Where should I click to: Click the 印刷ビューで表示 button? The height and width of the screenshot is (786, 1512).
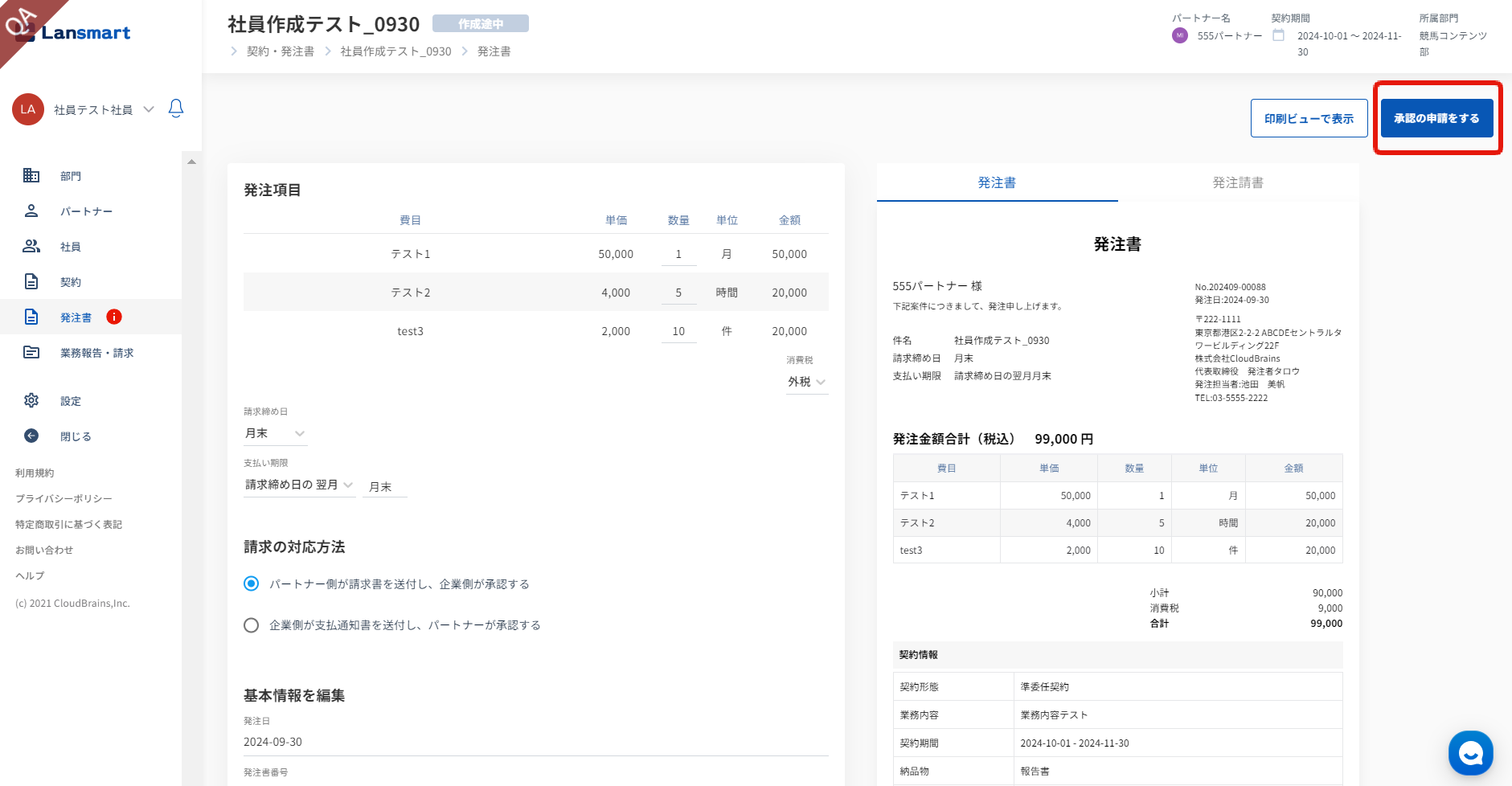pos(1309,118)
